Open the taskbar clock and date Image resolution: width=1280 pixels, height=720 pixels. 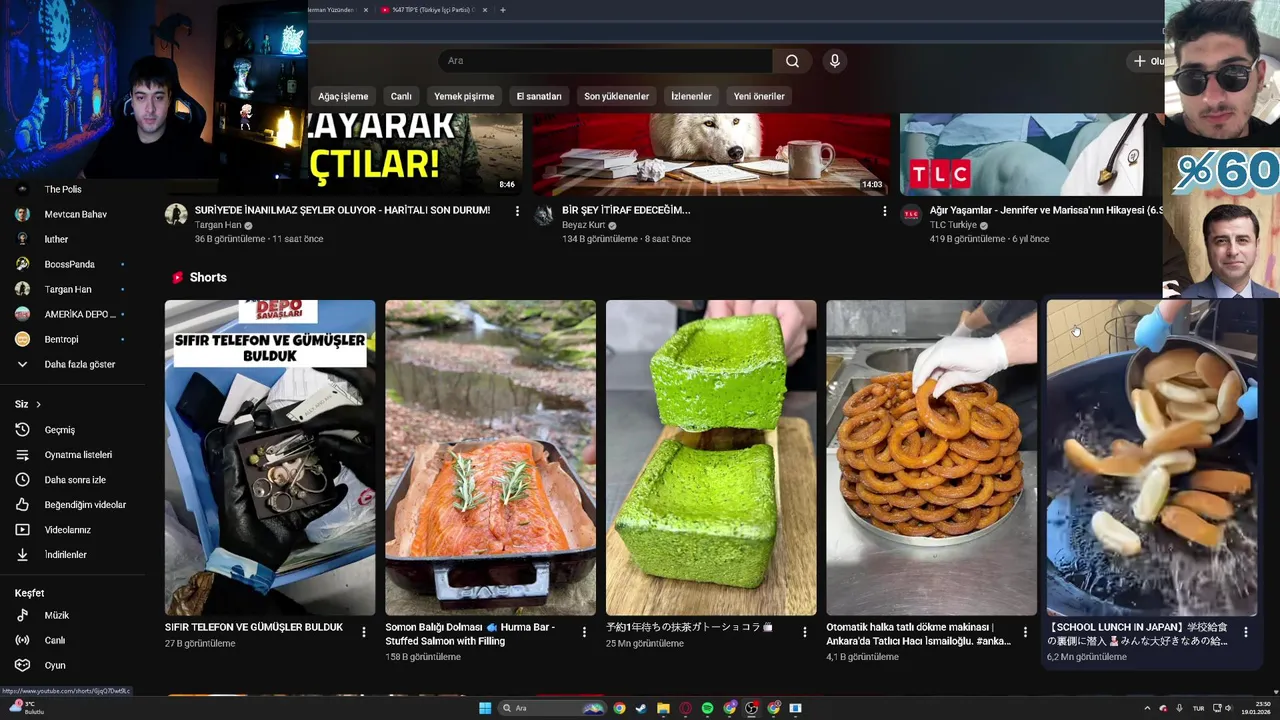tap(1255, 708)
